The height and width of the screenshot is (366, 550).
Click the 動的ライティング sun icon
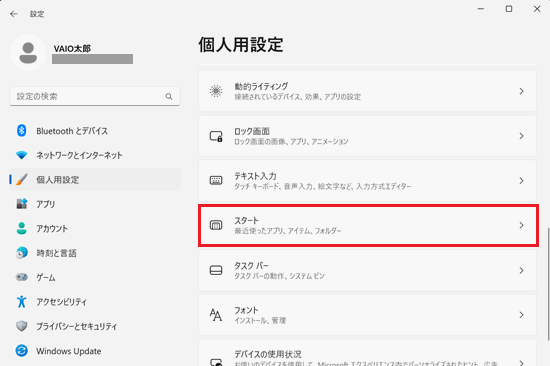click(216, 91)
